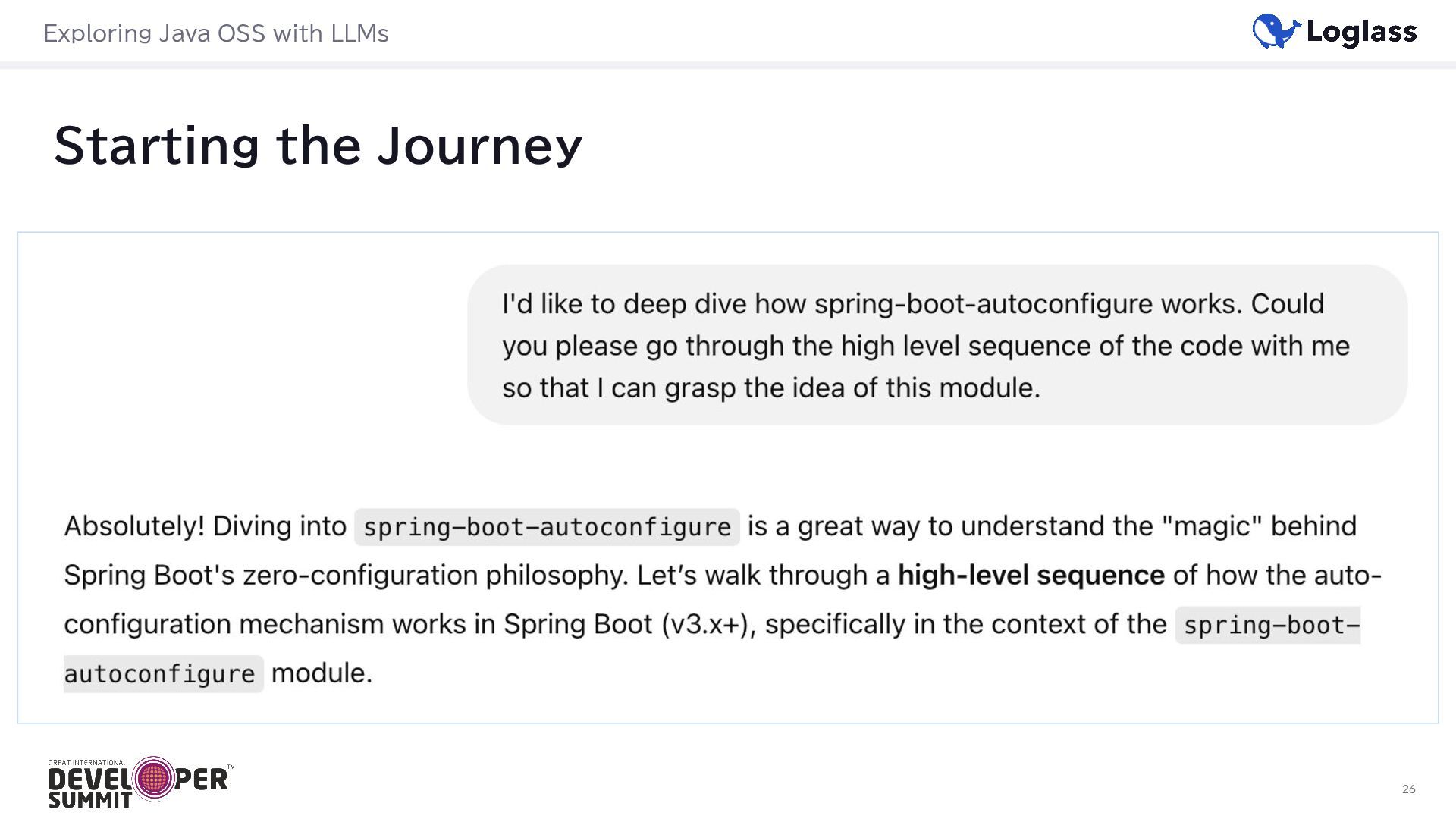Click the trademark symbol beside DEVELOPER logo
Screen dimensions: 1456x819
click(231, 767)
